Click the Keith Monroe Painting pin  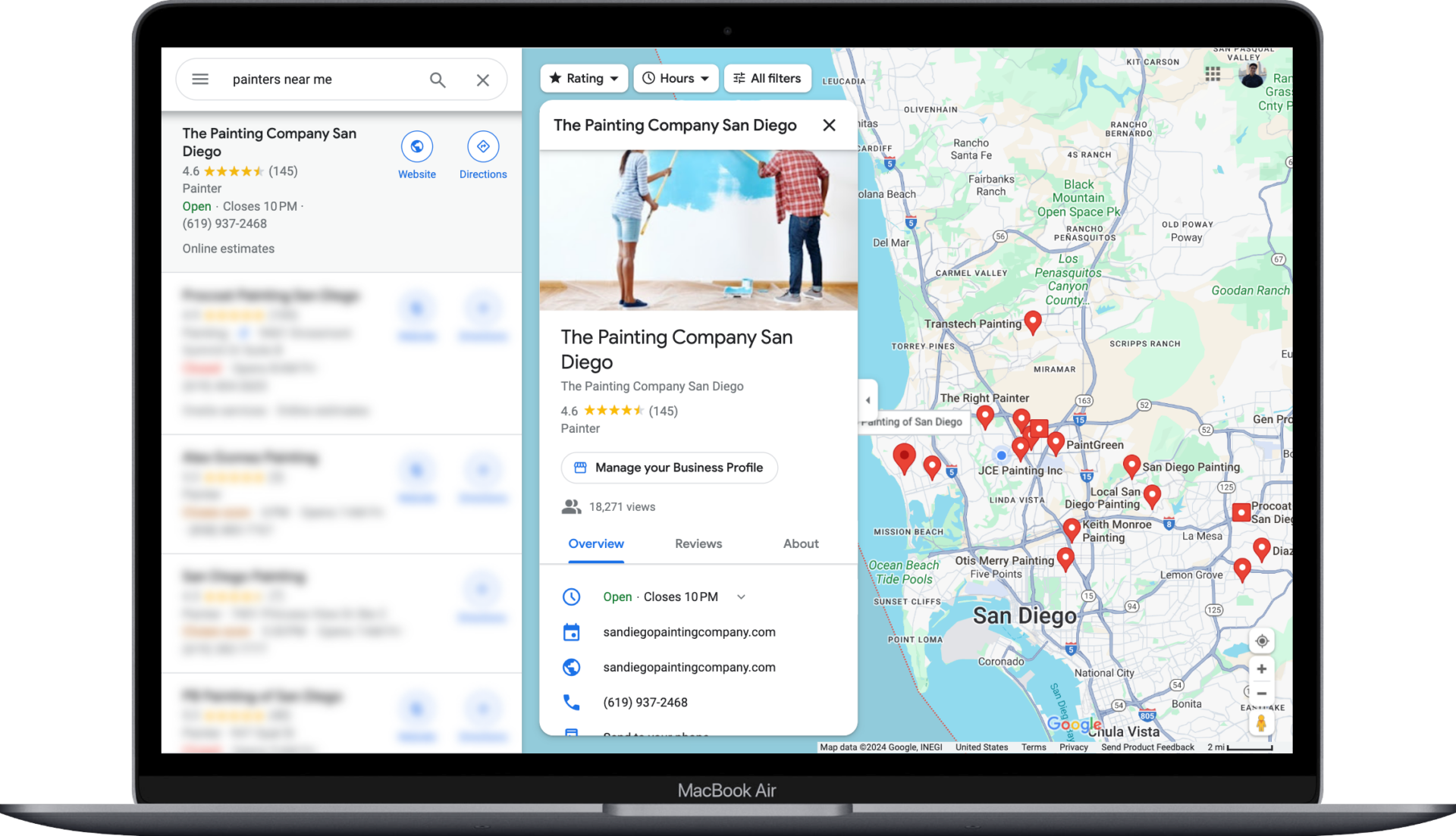(1072, 529)
